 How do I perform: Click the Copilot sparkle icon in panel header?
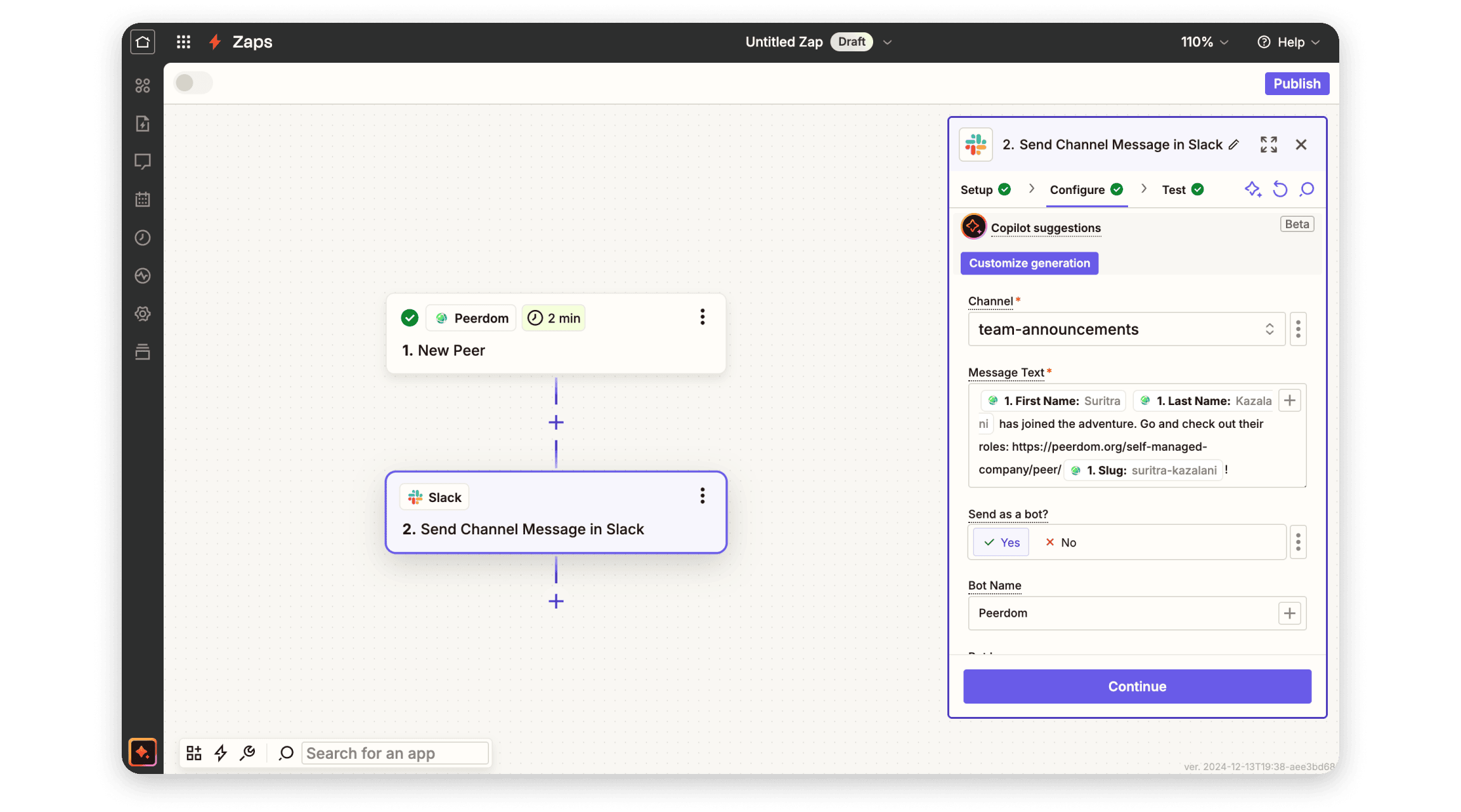[x=1252, y=190]
